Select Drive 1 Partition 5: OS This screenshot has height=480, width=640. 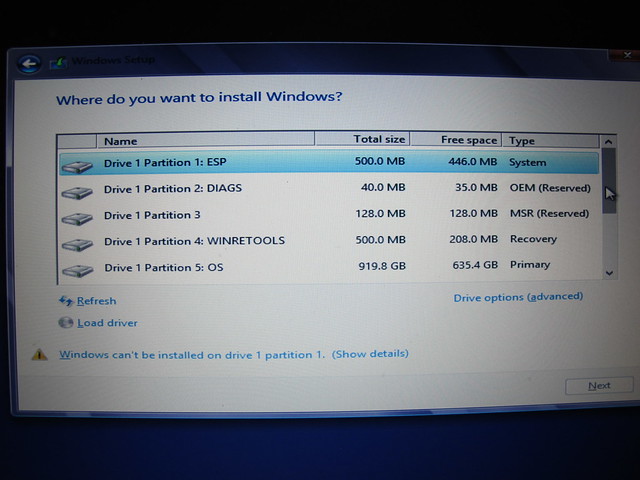point(329,267)
